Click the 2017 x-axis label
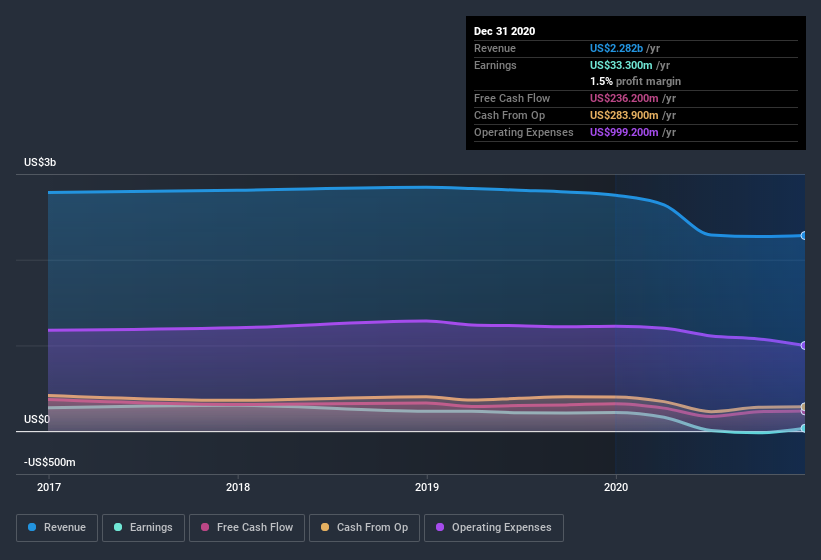821x560 pixels. [x=49, y=487]
